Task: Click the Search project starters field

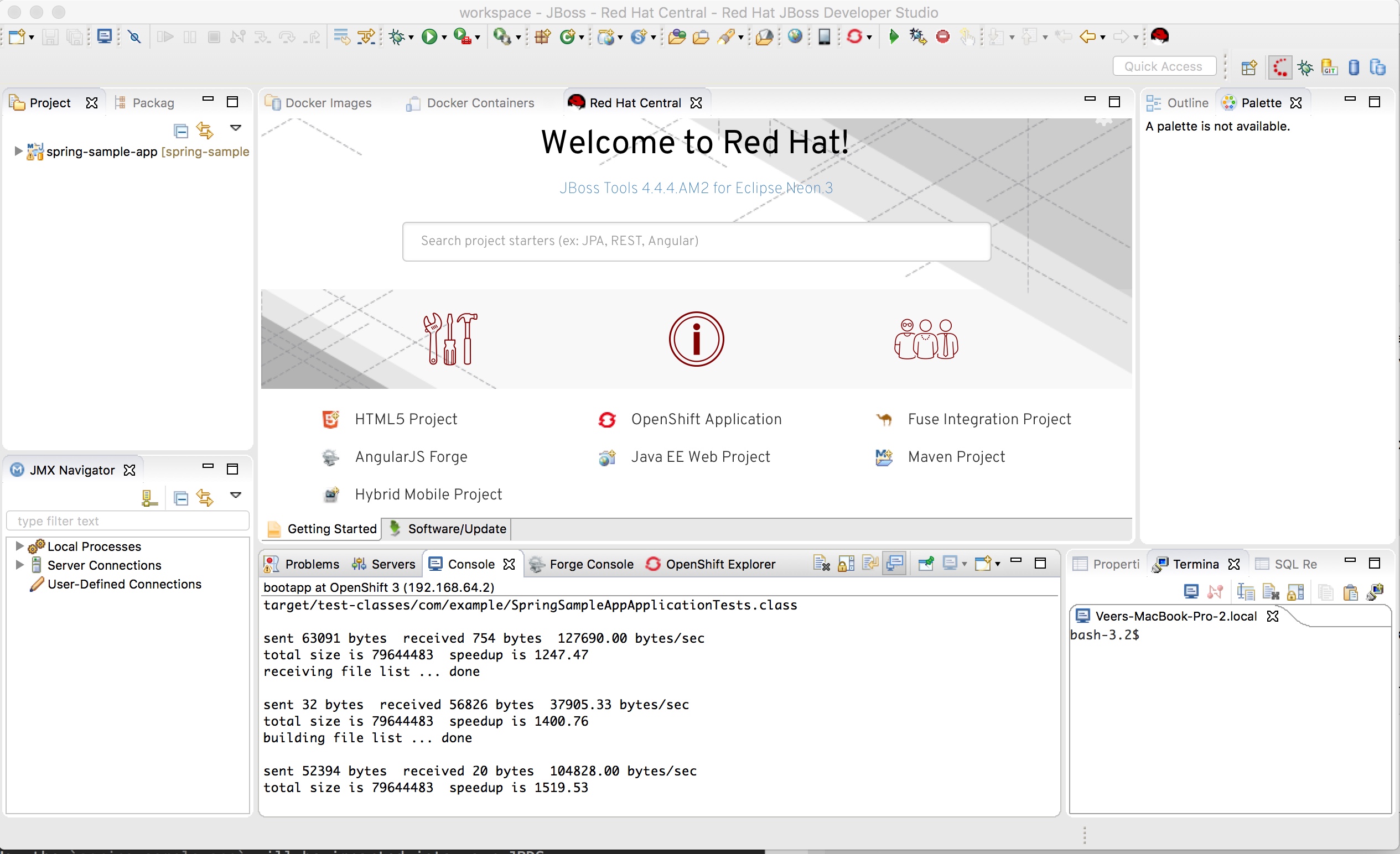Action: (696, 241)
